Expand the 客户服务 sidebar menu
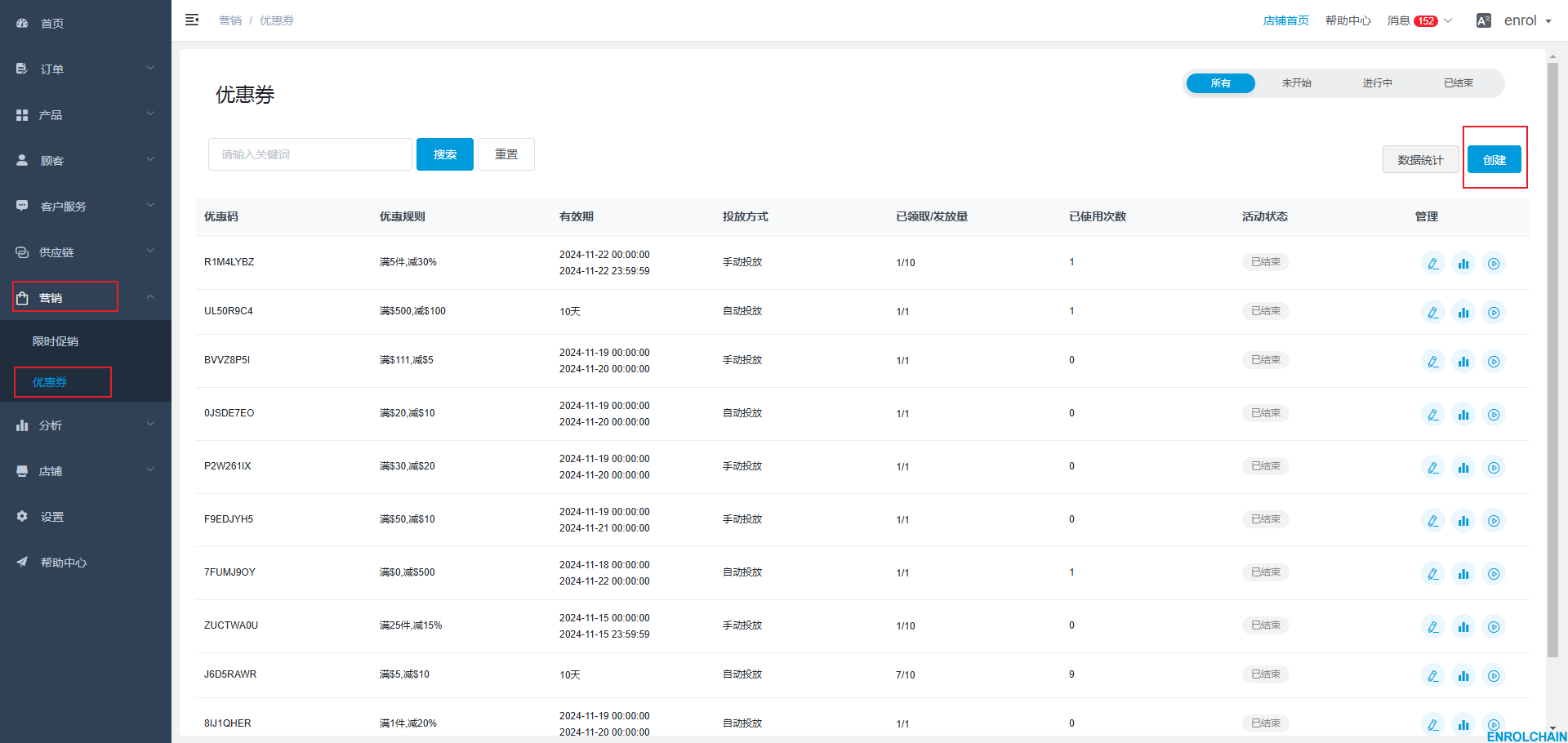The height and width of the screenshot is (743, 1568). click(86, 206)
